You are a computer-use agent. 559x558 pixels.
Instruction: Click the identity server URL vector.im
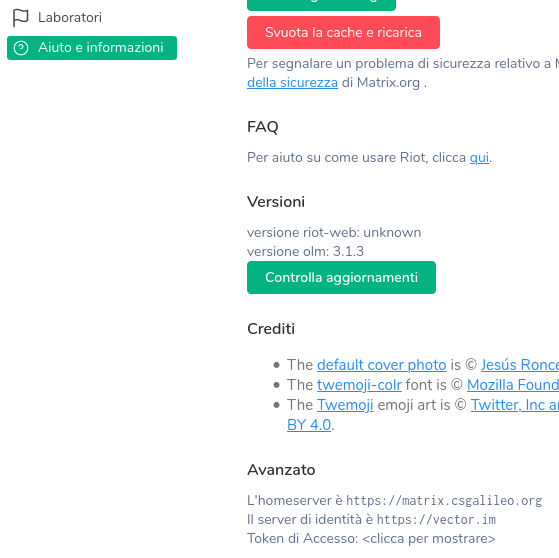pyautogui.click(x=436, y=519)
